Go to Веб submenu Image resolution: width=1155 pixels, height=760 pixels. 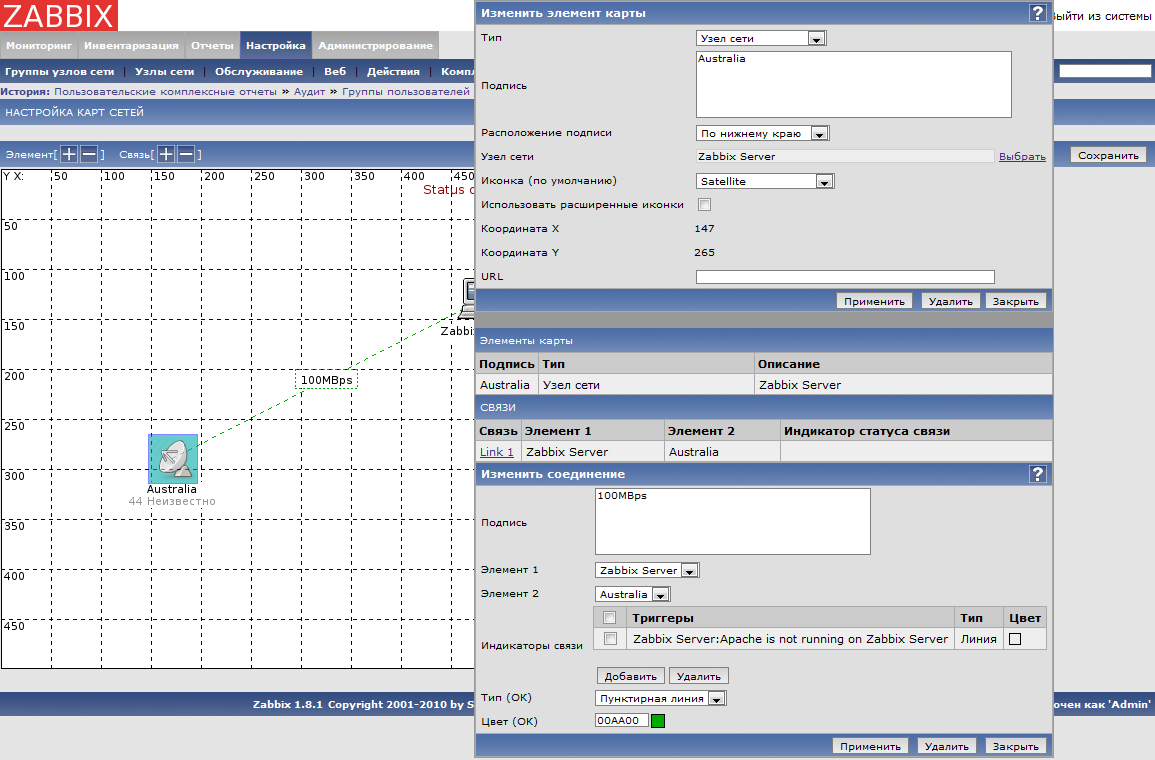(x=334, y=71)
